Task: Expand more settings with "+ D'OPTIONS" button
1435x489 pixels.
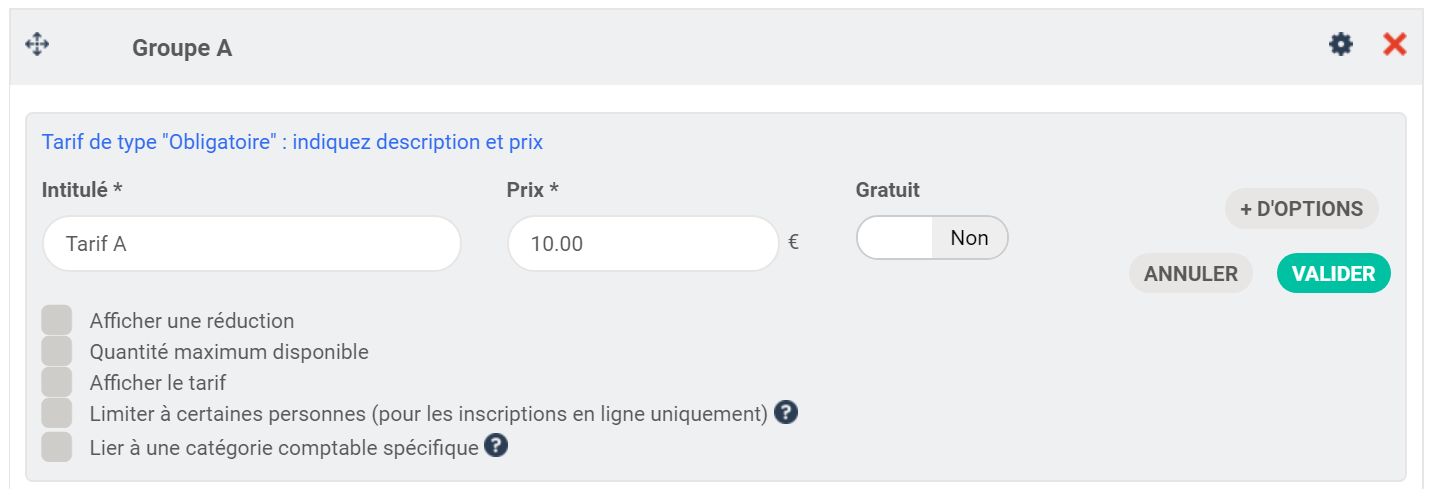Action: click(x=1301, y=209)
